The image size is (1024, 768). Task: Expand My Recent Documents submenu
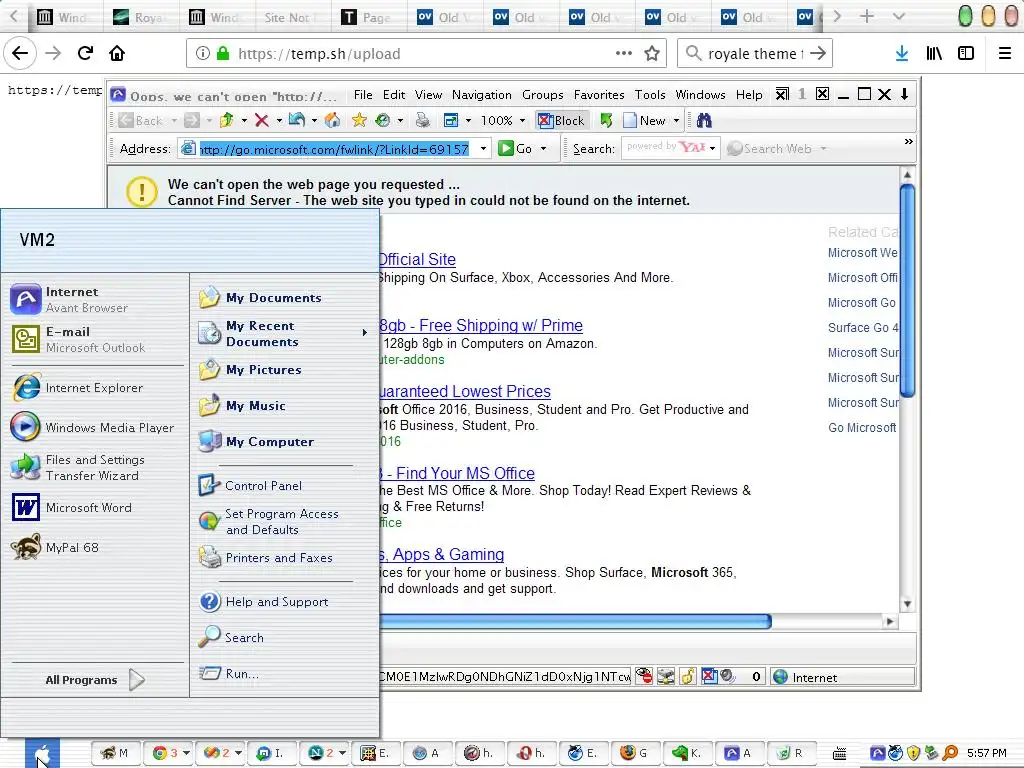[364, 333]
